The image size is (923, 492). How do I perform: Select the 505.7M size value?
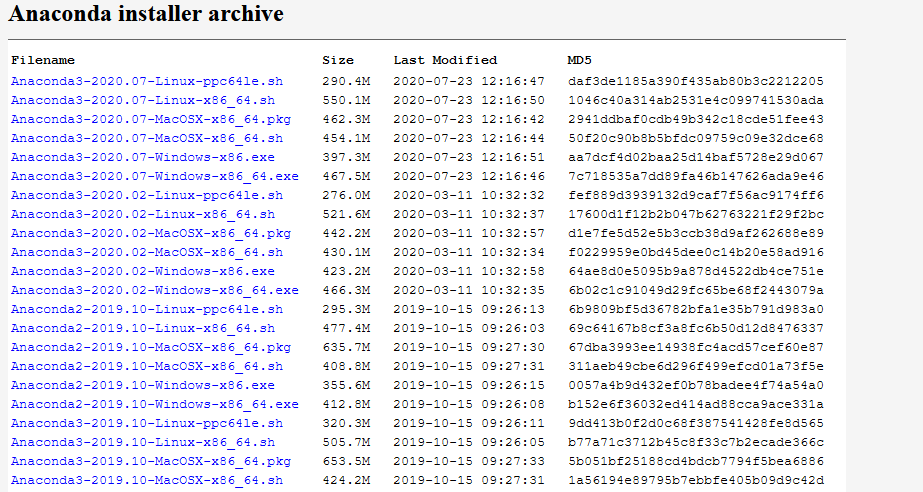click(x=346, y=442)
